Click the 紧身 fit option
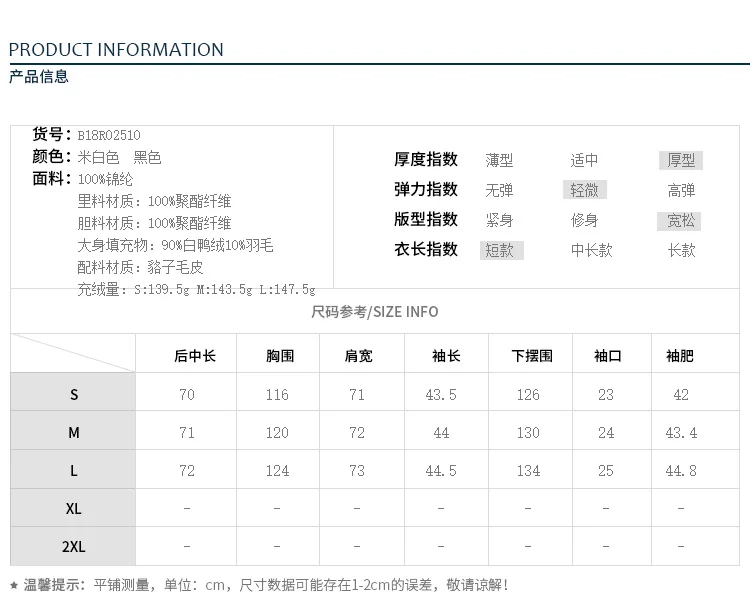 point(499,220)
